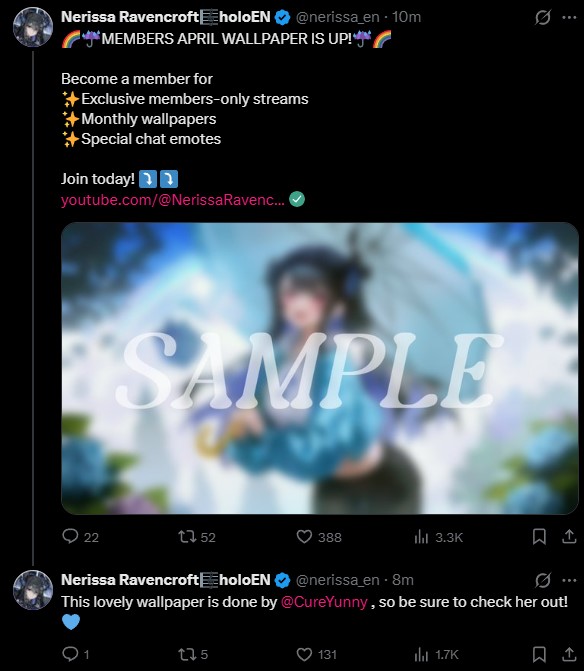Share the CureYunny credit tweet
This screenshot has height=671, width=584.
point(569,654)
